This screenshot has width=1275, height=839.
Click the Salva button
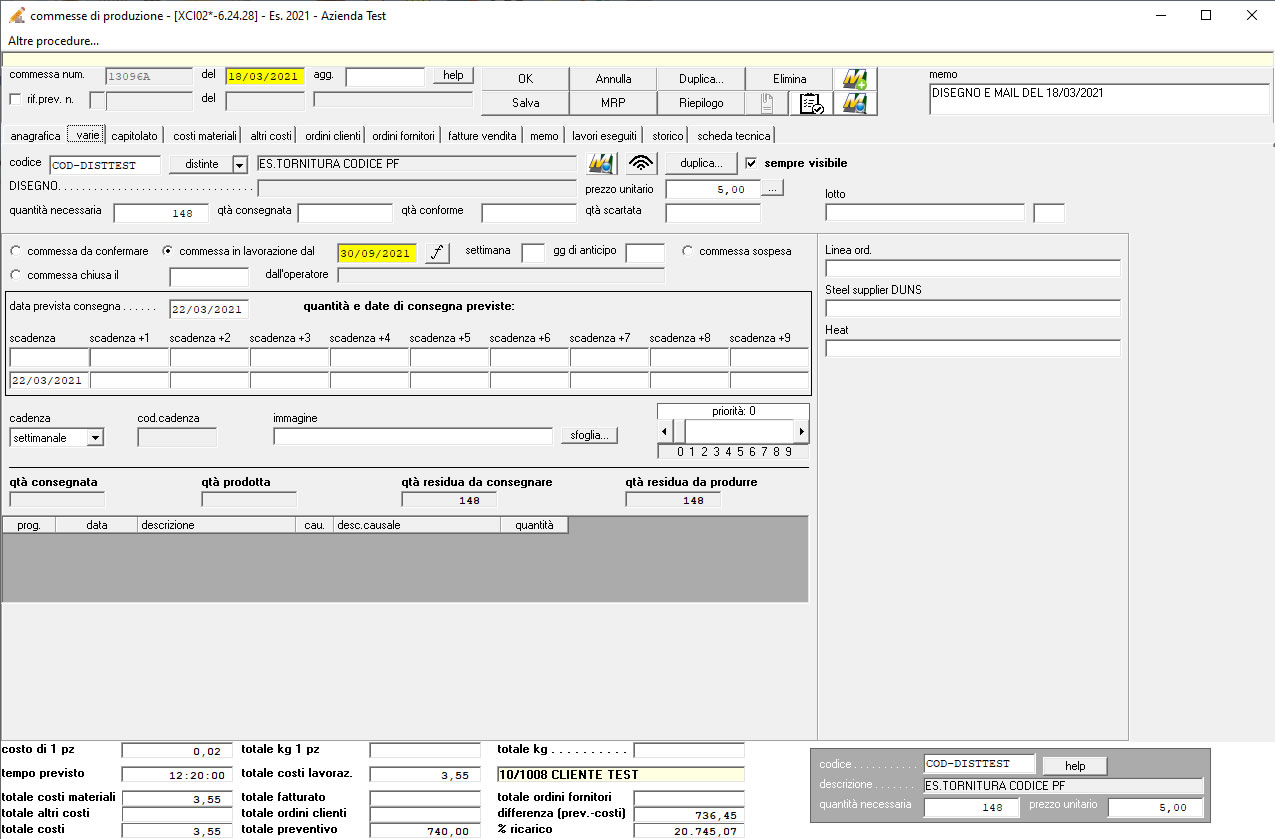click(525, 103)
